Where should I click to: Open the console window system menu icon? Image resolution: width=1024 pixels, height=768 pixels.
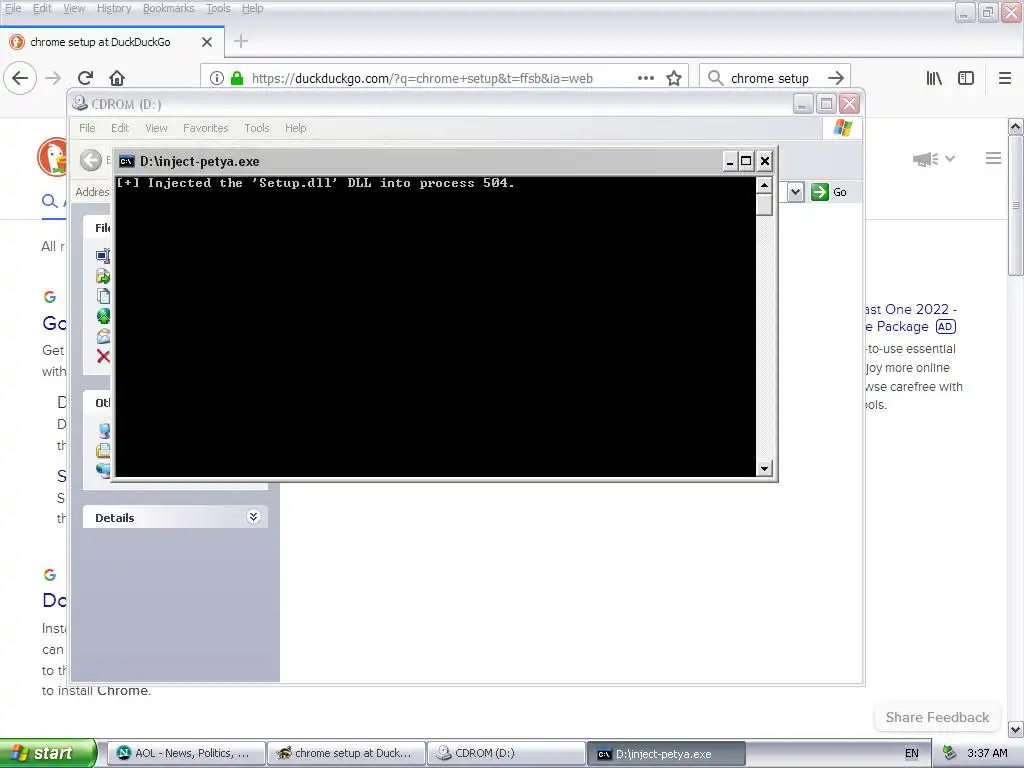pyautogui.click(x=127, y=161)
